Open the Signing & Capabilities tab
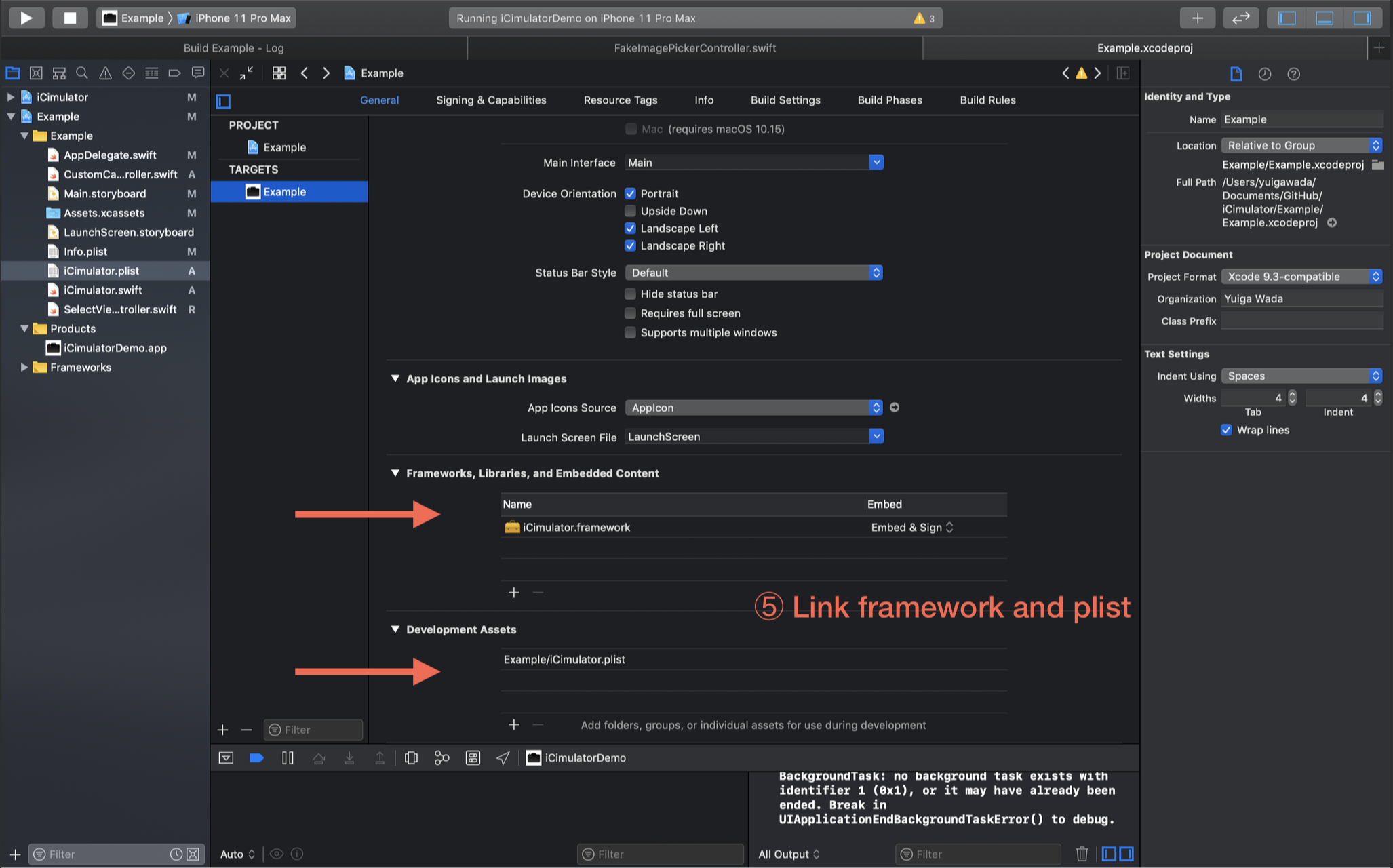 (x=491, y=100)
